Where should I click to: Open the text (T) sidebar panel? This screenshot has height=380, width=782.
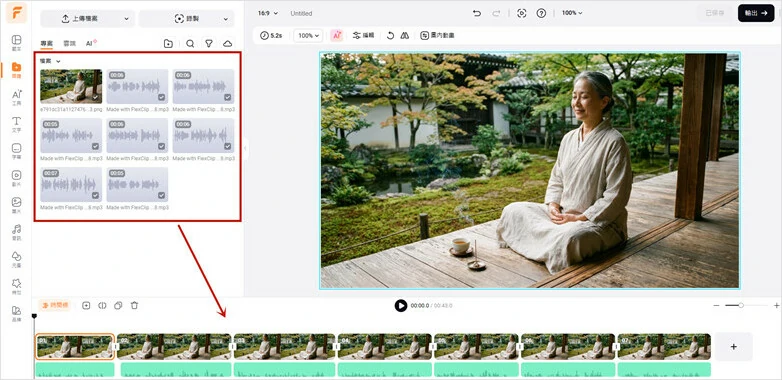coord(16,123)
